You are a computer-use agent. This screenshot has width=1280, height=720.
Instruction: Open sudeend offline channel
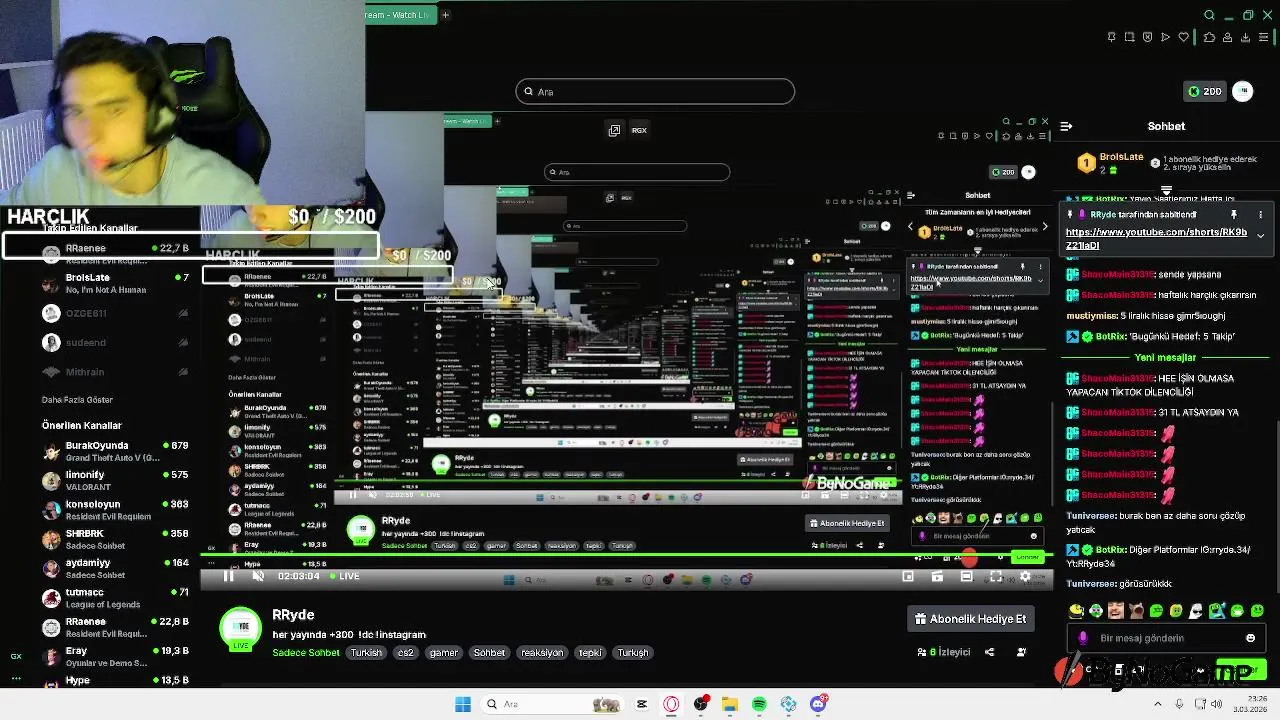click(116, 342)
